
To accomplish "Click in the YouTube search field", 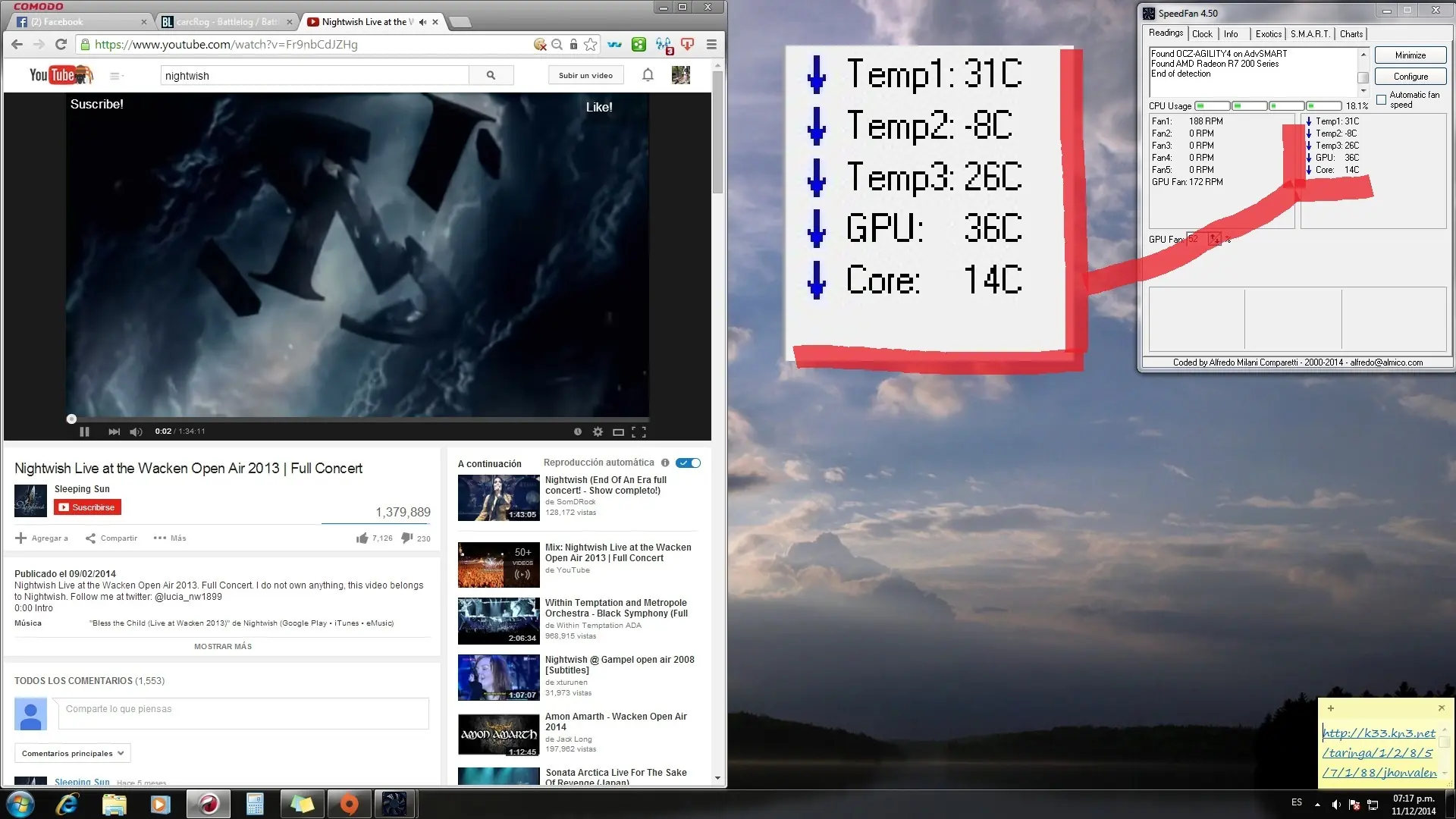I will coord(314,75).
